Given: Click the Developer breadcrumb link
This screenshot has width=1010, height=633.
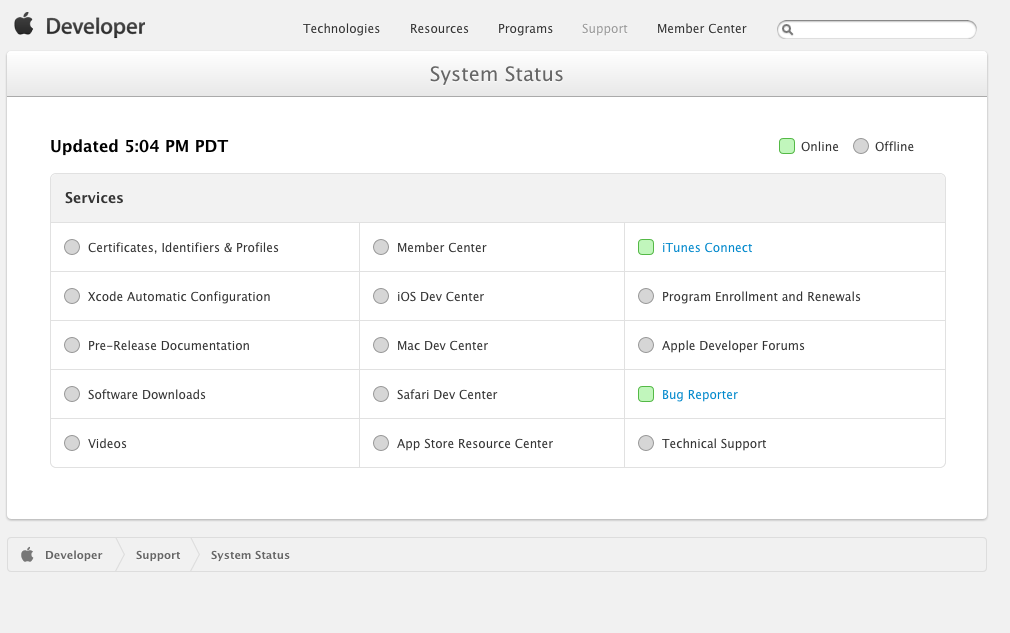Looking at the screenshot, I should pos(74,555).
